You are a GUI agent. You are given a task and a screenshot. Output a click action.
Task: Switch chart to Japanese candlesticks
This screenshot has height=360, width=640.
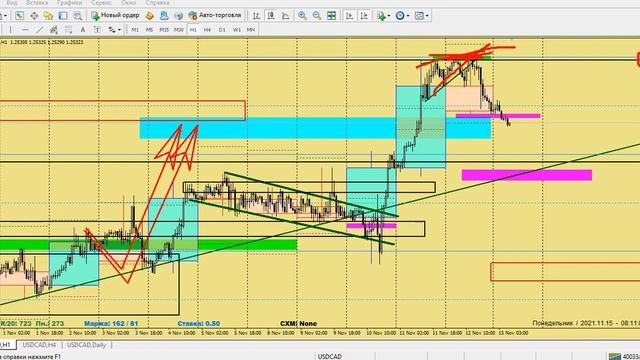click(x=271, y=16)
